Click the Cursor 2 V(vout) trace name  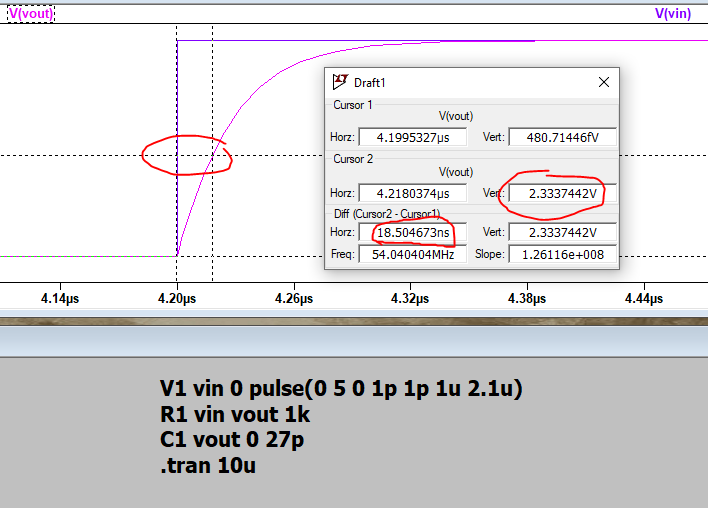[x=456, y=172]
